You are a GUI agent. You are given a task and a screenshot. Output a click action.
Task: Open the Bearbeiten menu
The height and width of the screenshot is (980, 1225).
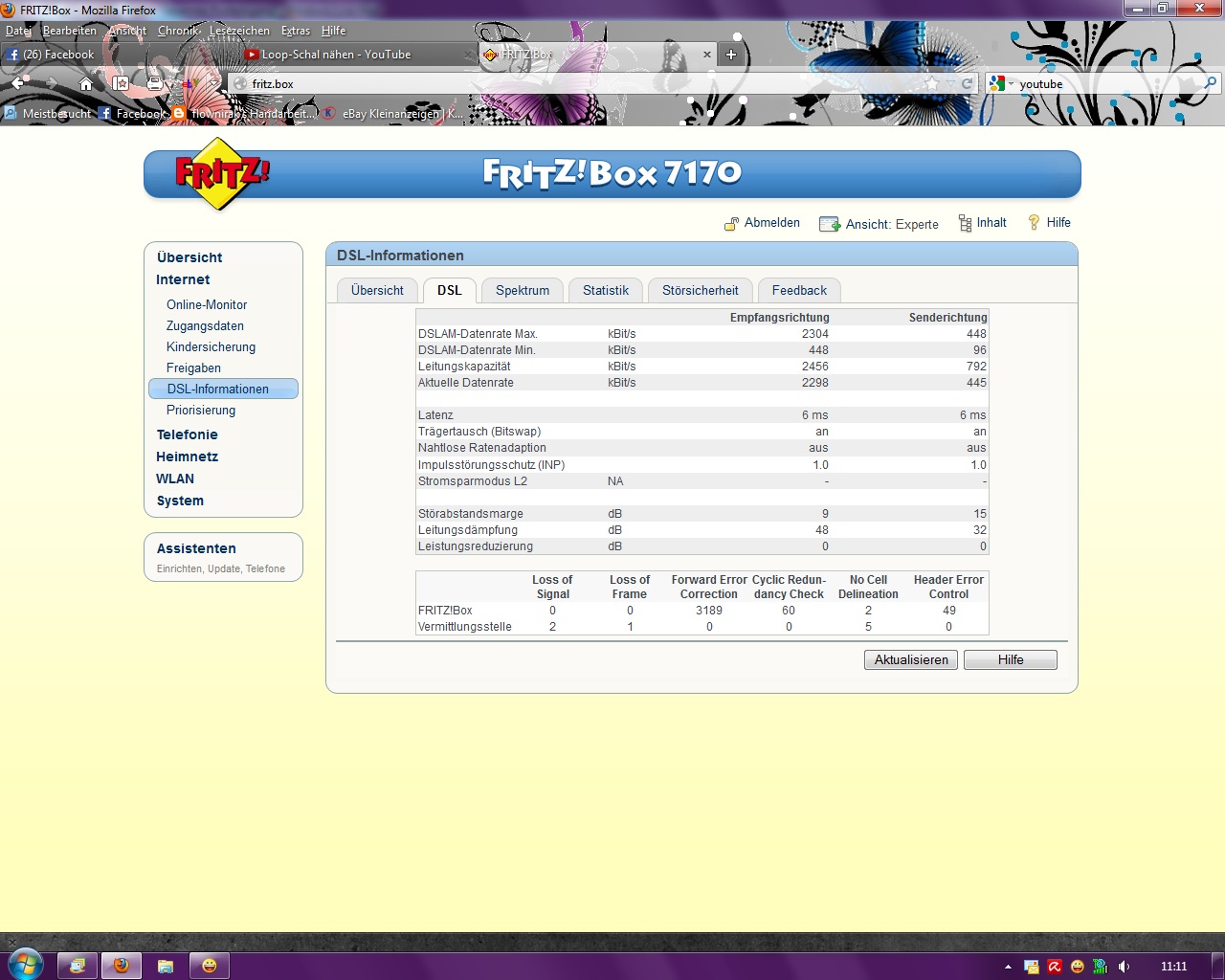click(x=69, y=31)
